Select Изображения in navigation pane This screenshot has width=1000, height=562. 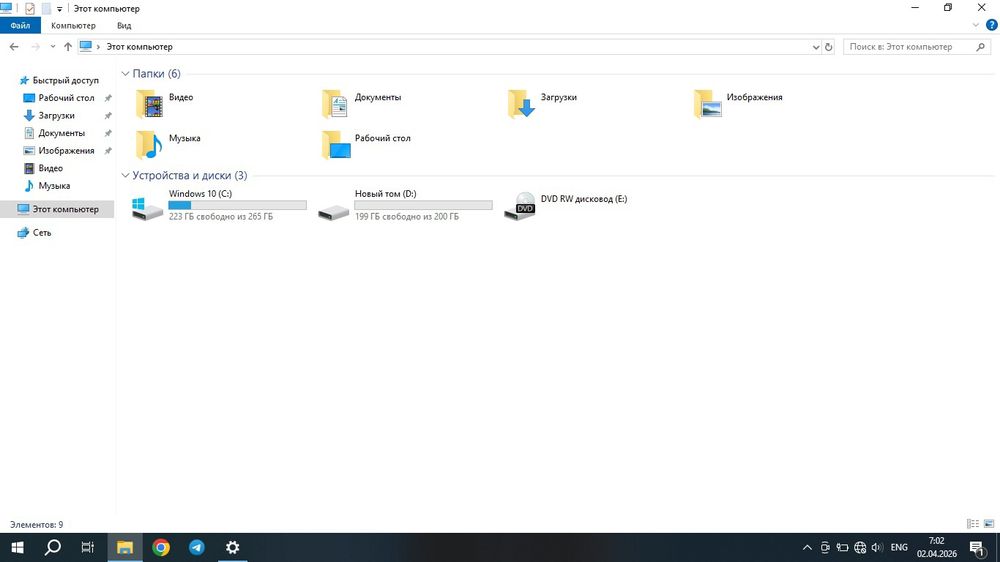pos(66,151)
